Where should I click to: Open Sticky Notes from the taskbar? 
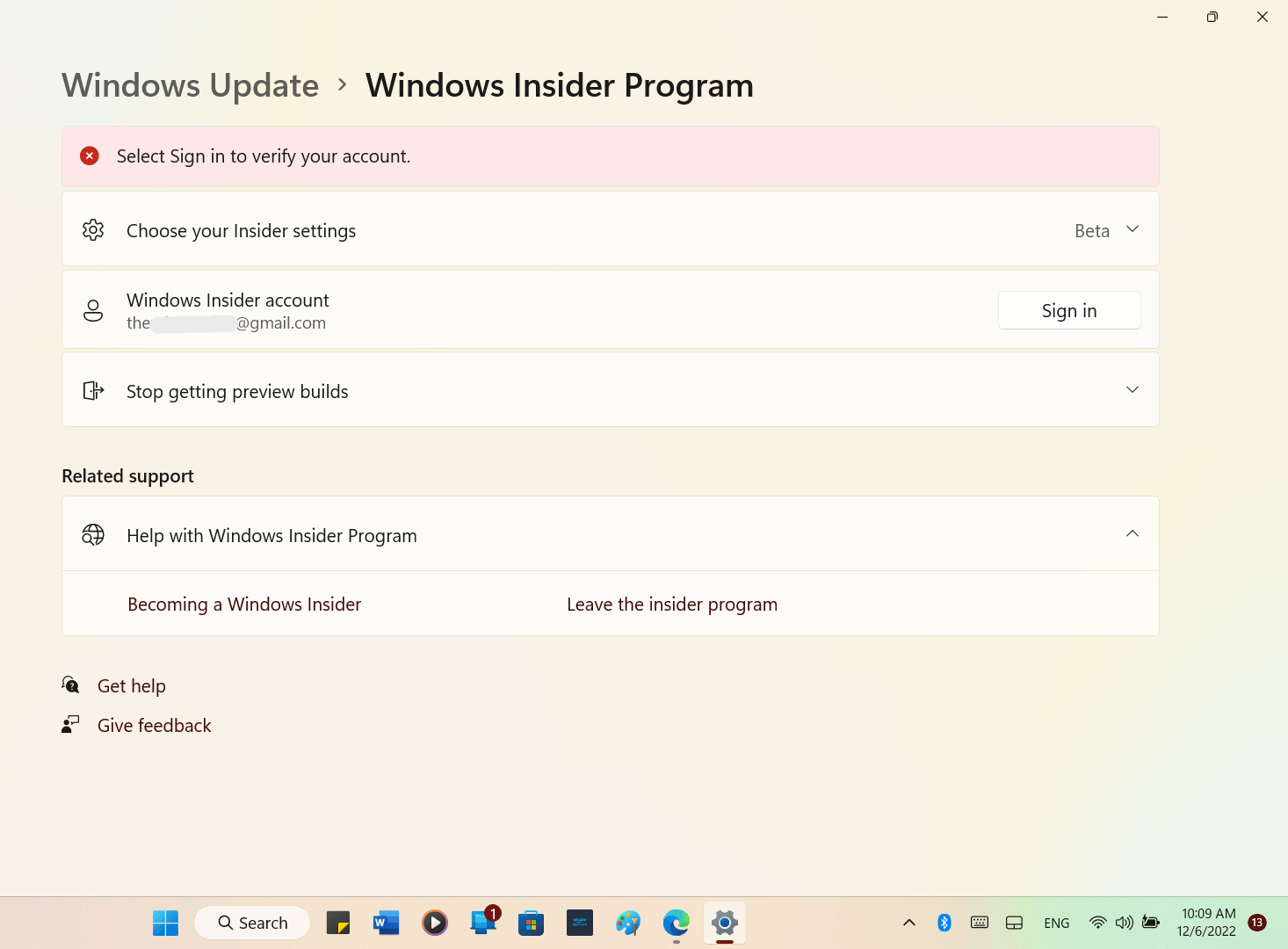(x=338, y=923)
